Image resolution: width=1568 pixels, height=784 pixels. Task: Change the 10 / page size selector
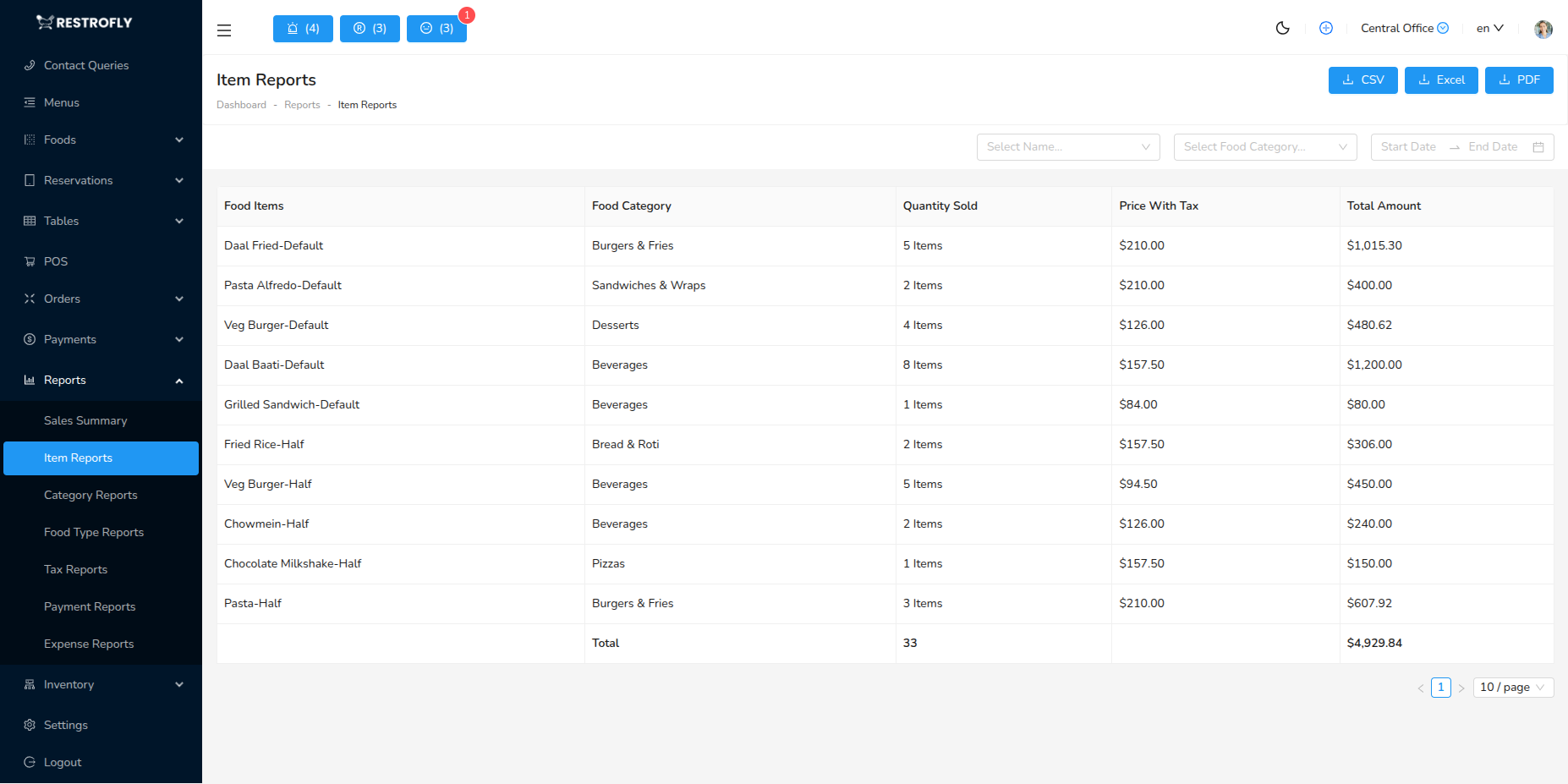click(1512, 688)
